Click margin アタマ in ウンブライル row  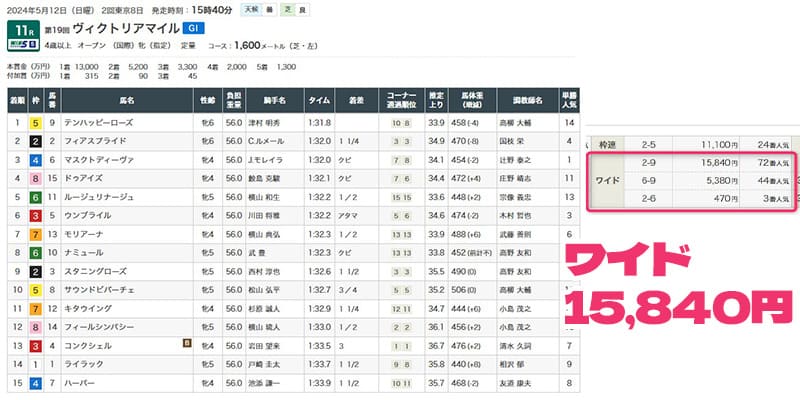click(x=349, y=215)
